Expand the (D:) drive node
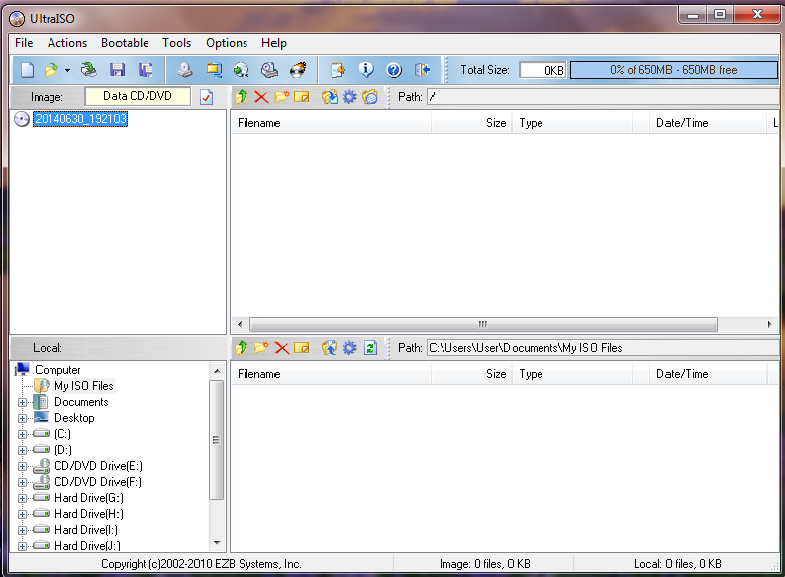The width and height of the screenshot is (785, 577). pos(23,450)
